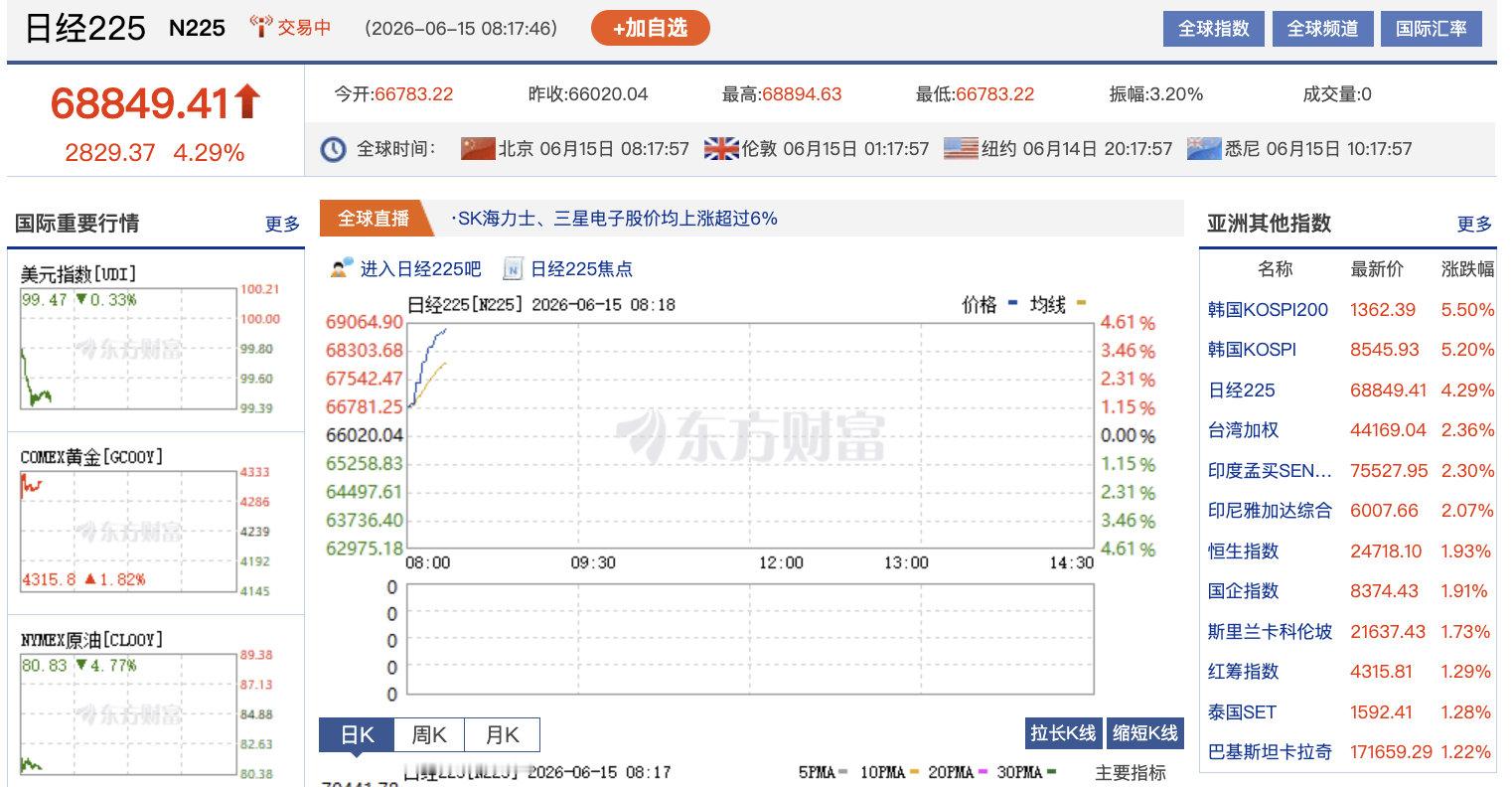Switch to the 日K tab

(x=357, y=735)
